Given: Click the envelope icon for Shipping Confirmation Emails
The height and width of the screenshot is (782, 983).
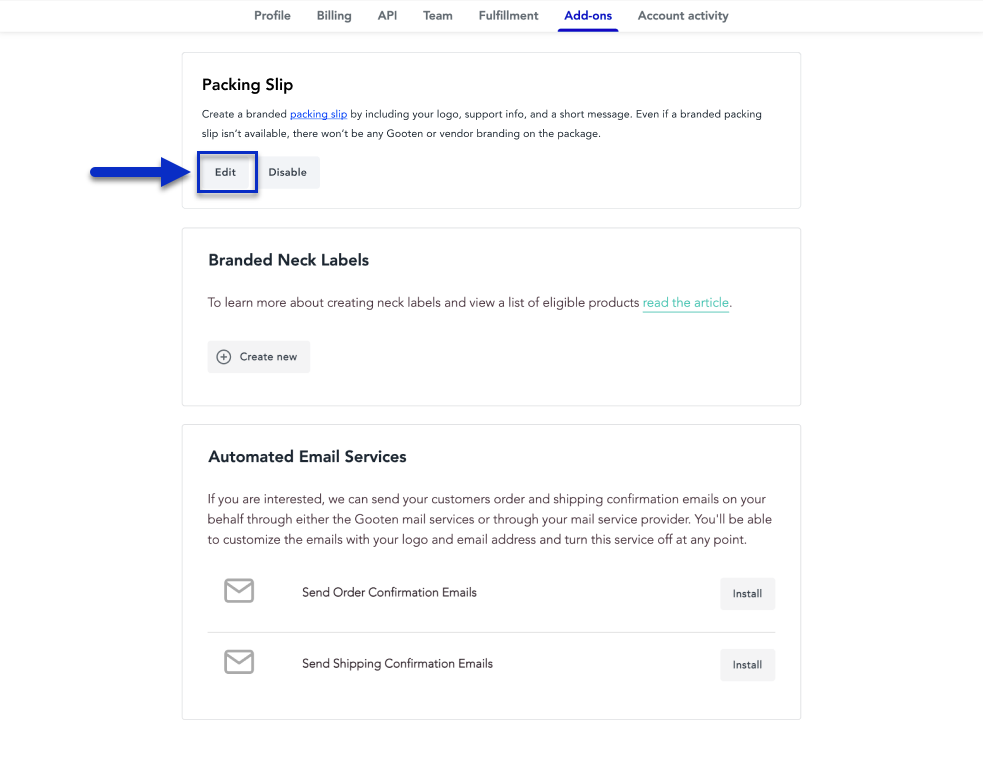Looking at the screenshot, I should click(x=239, y=662).
